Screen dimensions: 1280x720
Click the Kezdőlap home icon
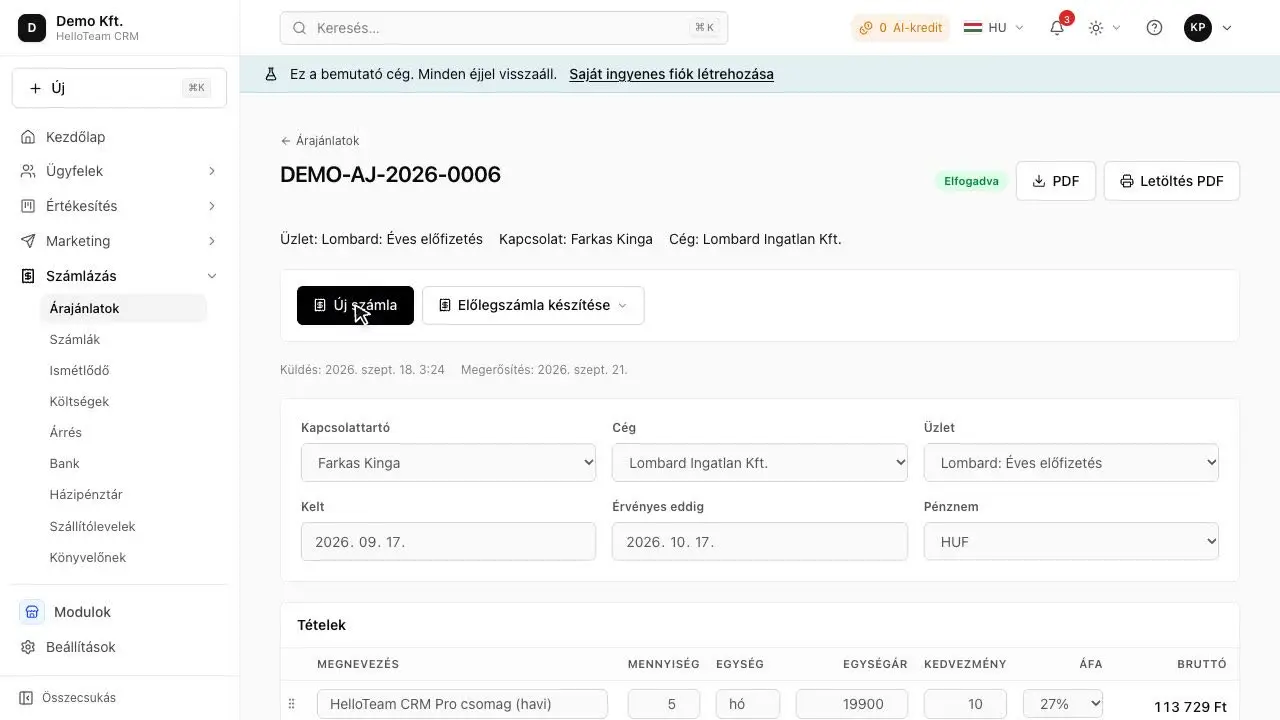click(x=28, y=137)
